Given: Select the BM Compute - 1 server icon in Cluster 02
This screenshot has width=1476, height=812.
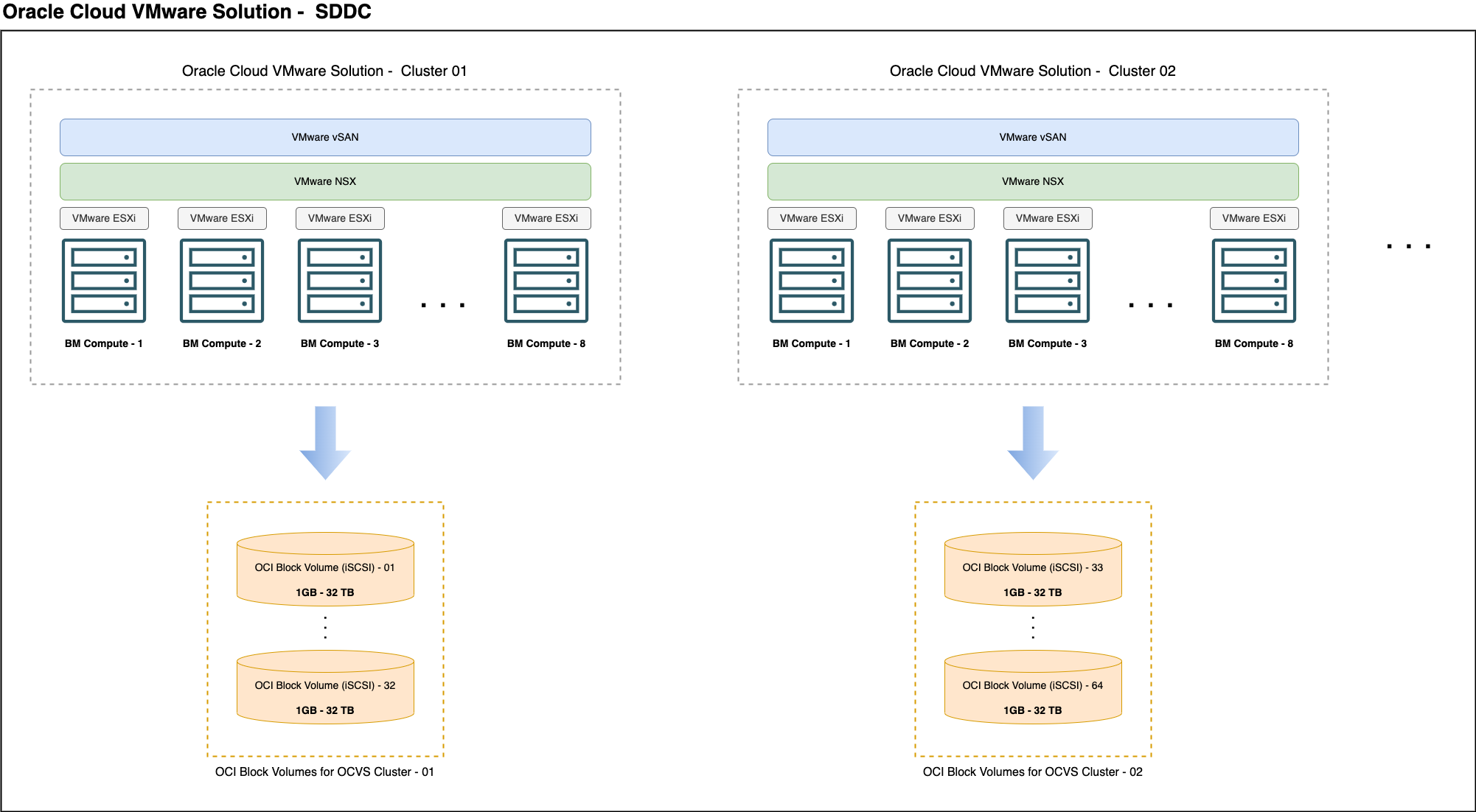Looking at the screenshot, I should click(x=812, y=280).
